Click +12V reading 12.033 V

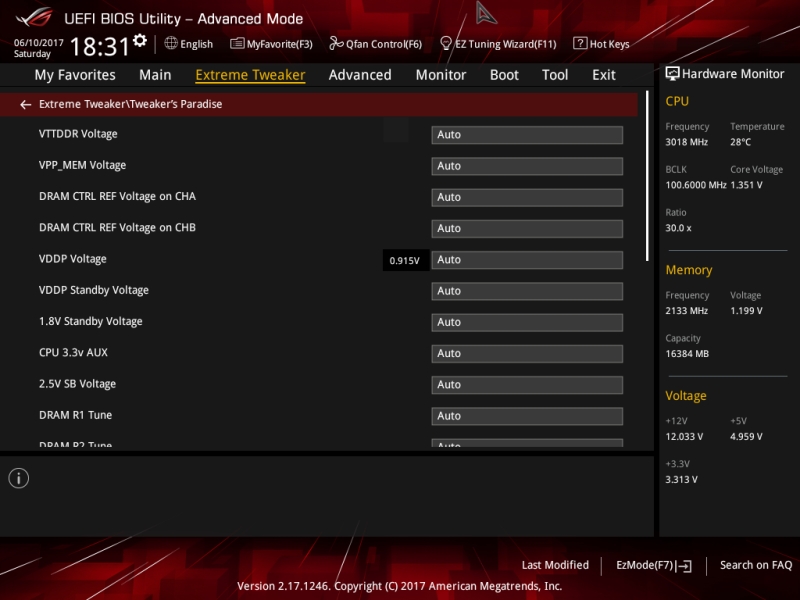pos(684,437)
